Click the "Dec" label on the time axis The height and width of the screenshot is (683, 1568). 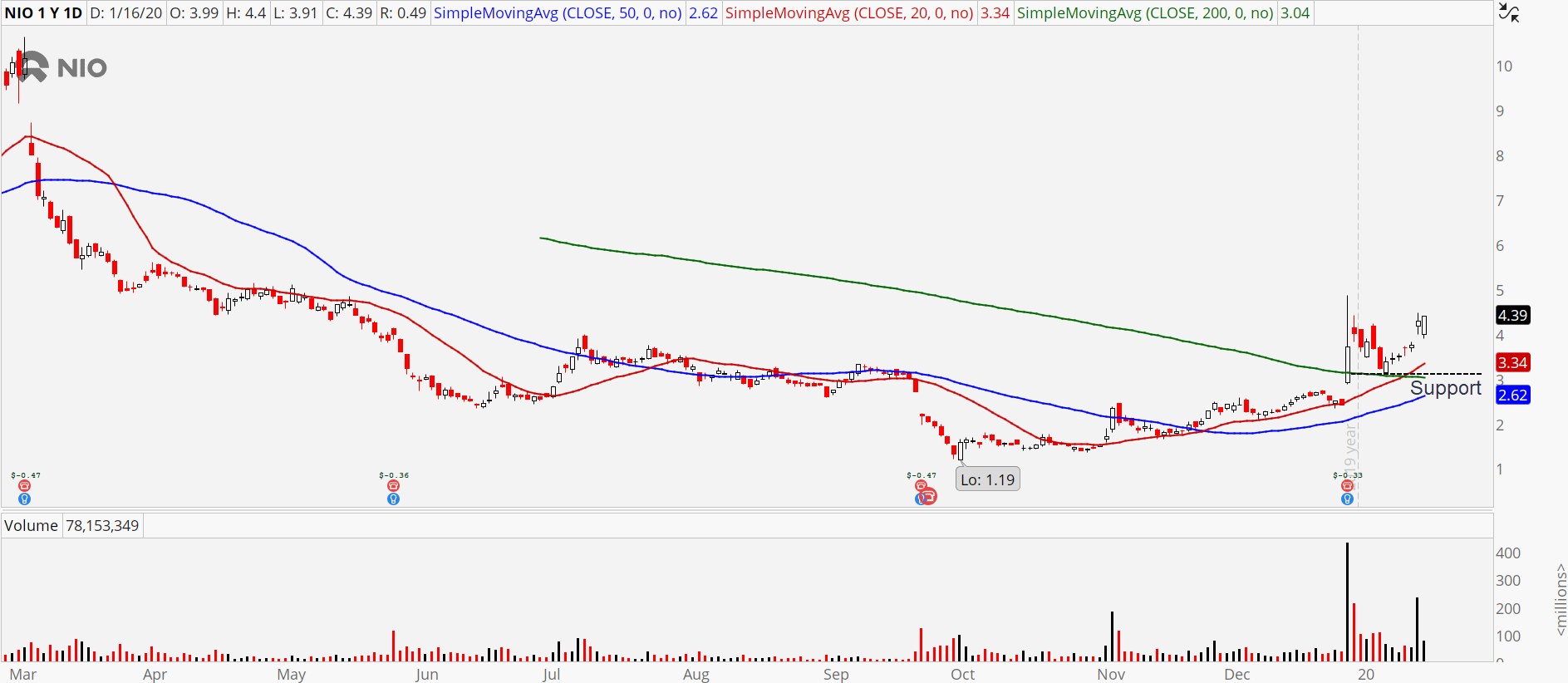(1237, 674)
